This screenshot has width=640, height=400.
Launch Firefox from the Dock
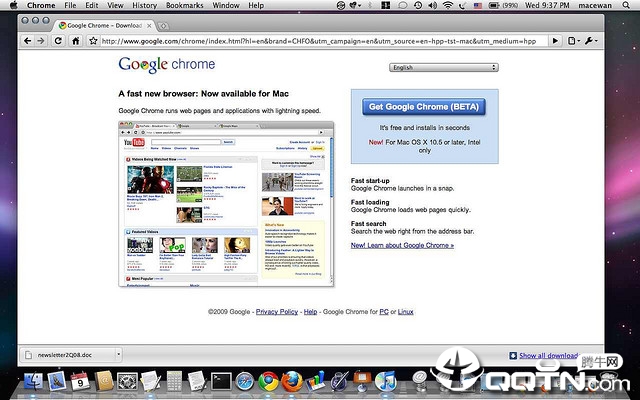click(x=292, y=382)
